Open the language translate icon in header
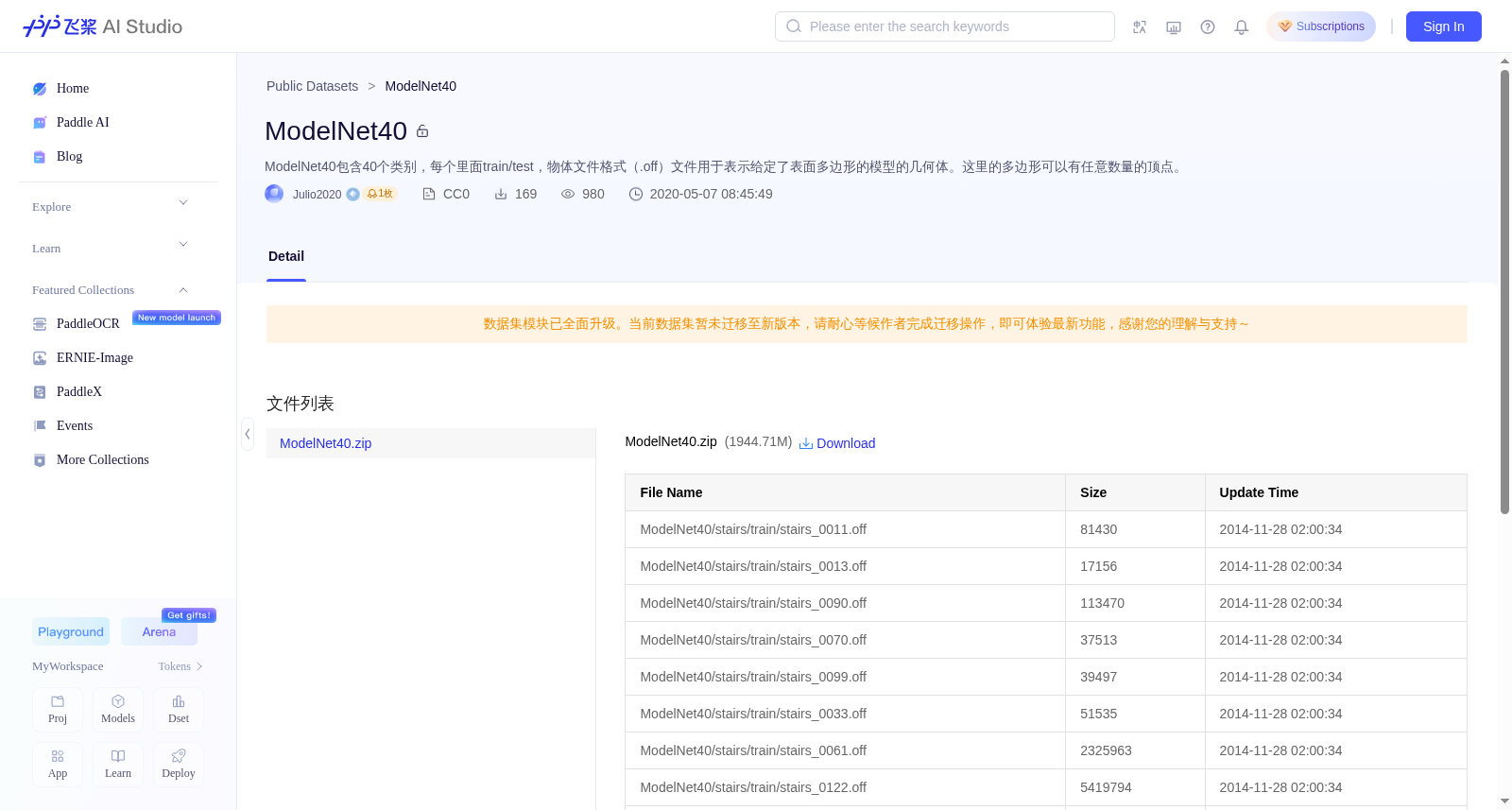 1140,26
